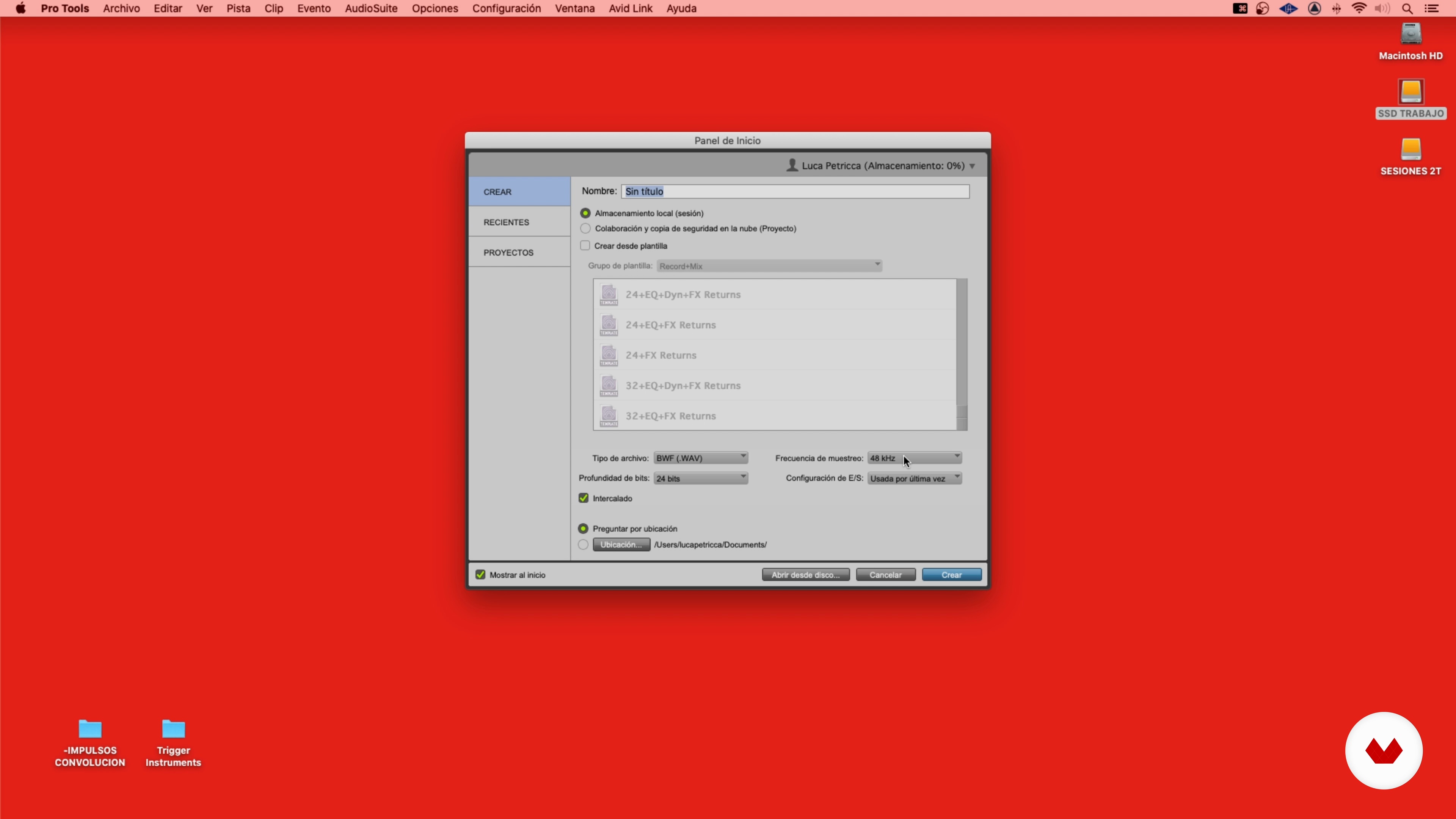Open the Archivo menu
The image size is (1456, 819).
(x=121, y=8)
